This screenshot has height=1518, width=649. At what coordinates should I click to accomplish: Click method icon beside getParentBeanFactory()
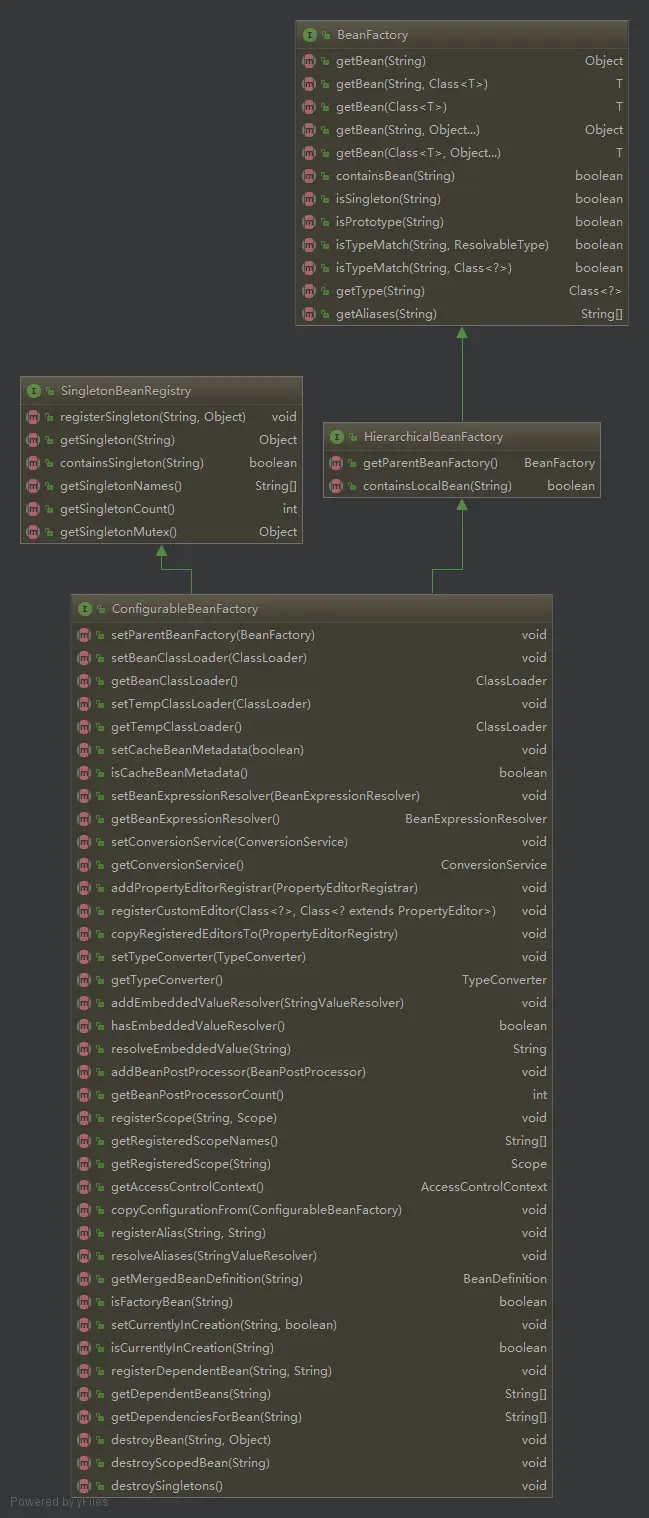(336, 463)
